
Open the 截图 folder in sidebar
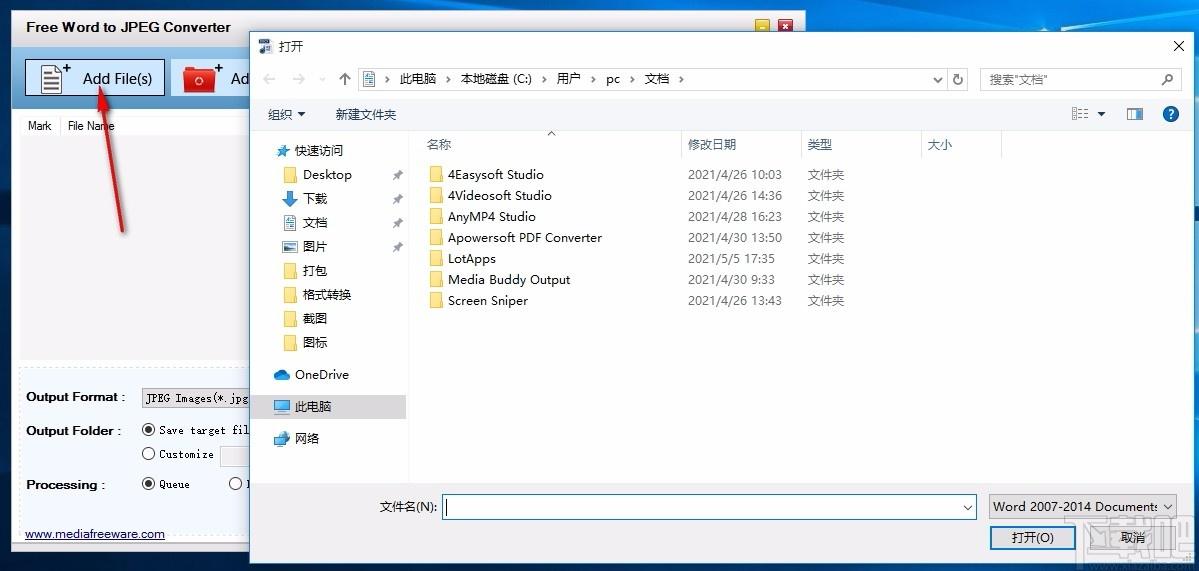click(314, 319)
